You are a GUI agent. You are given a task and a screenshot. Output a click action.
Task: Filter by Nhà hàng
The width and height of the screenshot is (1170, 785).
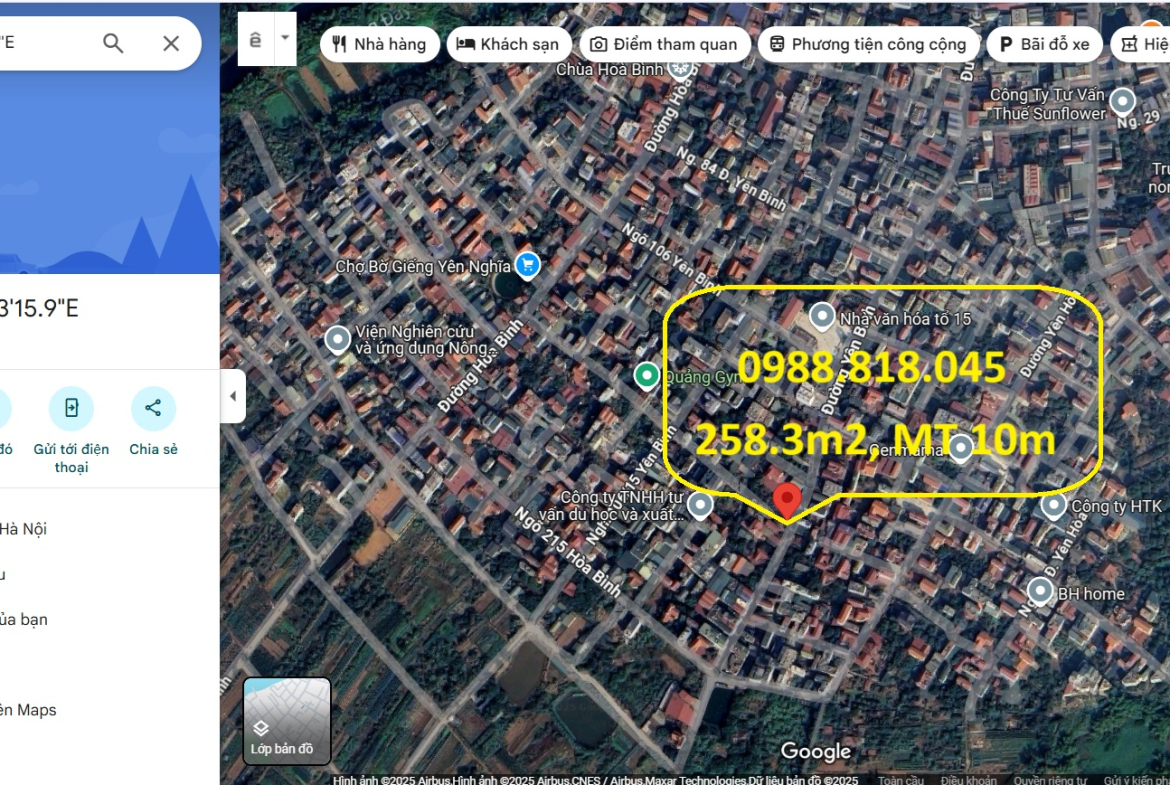tap(379, 44)
